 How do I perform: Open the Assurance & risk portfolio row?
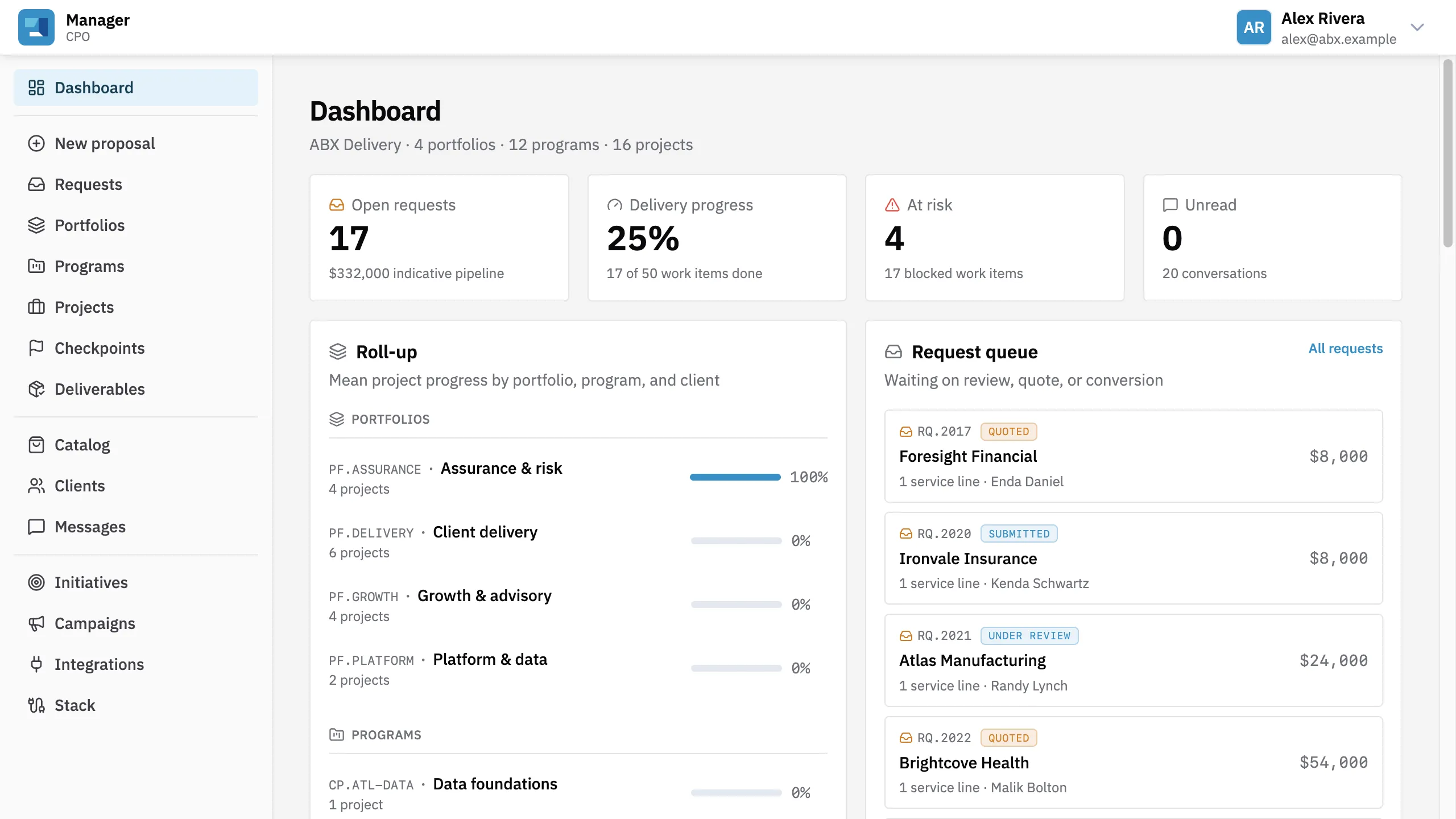pos(578,478)
